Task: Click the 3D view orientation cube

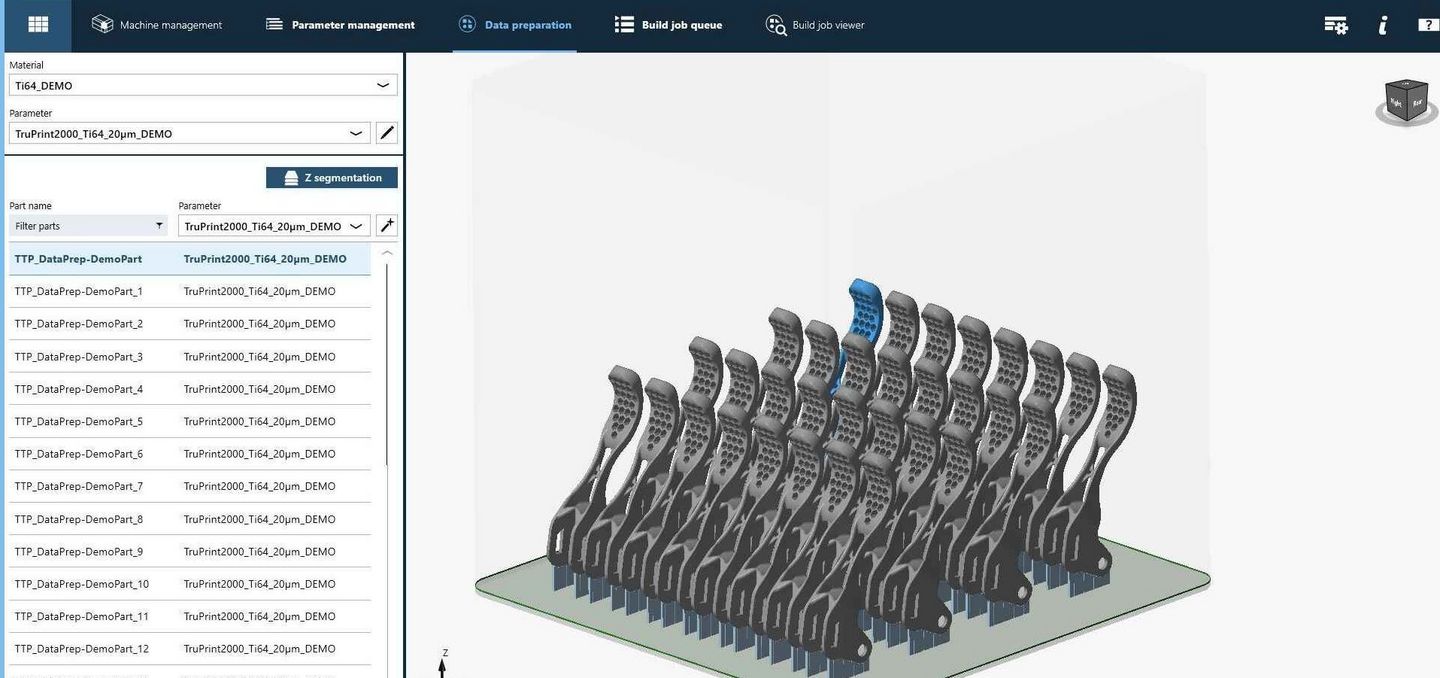Action: [1407, 101]
